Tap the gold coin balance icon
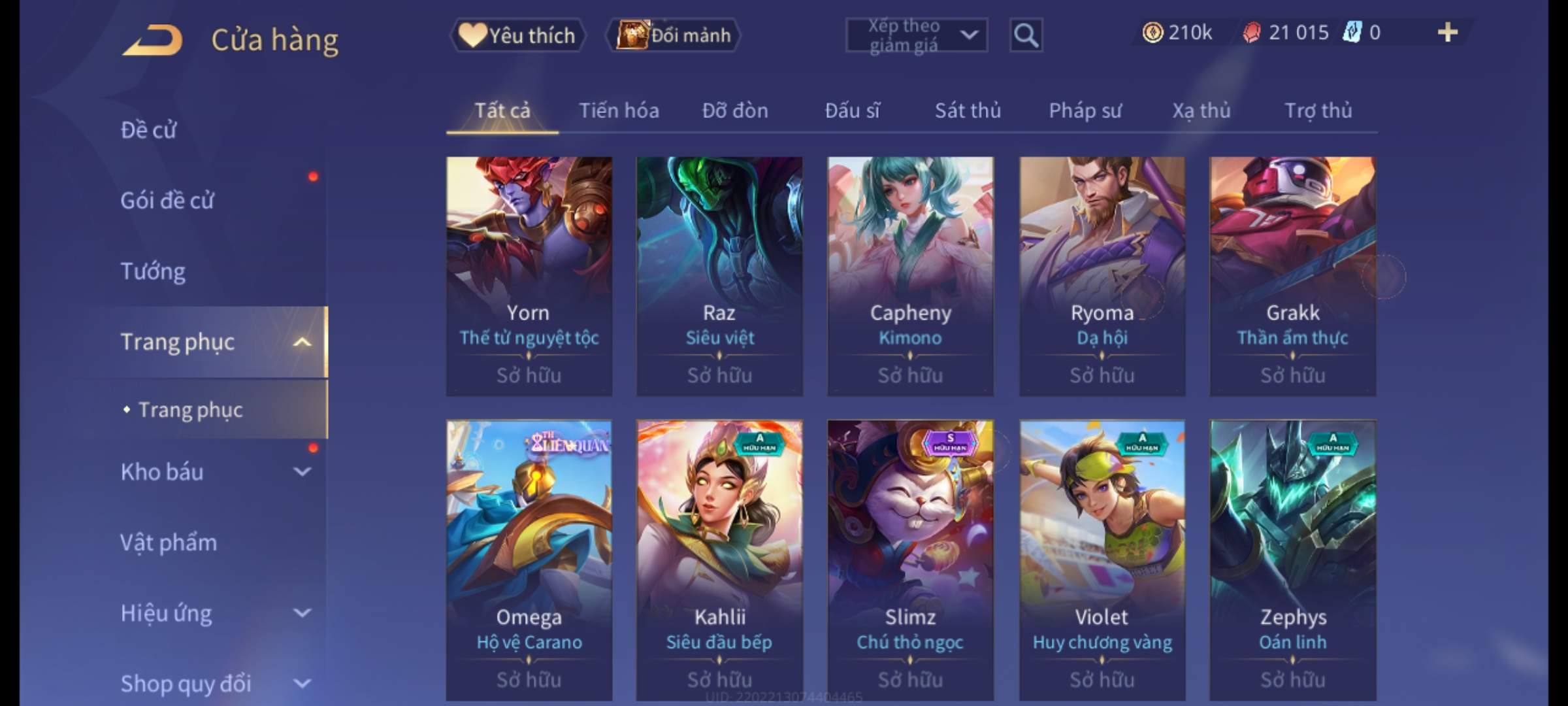This screenshot has width=1568, height=706. (1152, 32)
